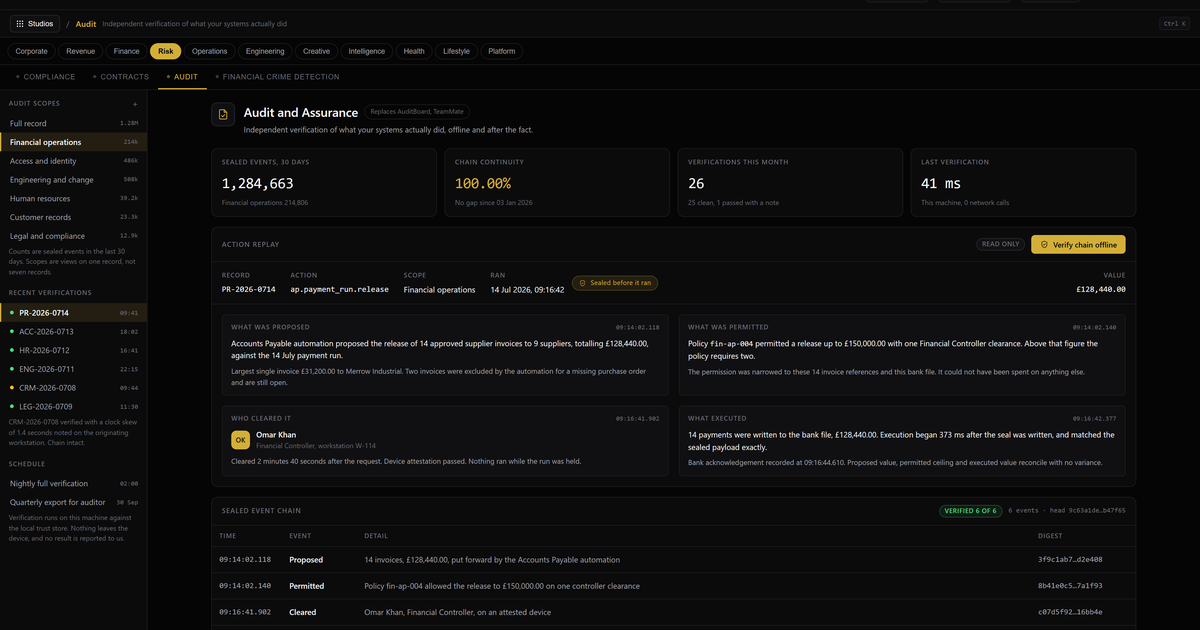Image resolution: width=1200 pixels, height=630 pixels.
Task: Open the Nightly full verification schedule
Action: (x=73, y=483)
